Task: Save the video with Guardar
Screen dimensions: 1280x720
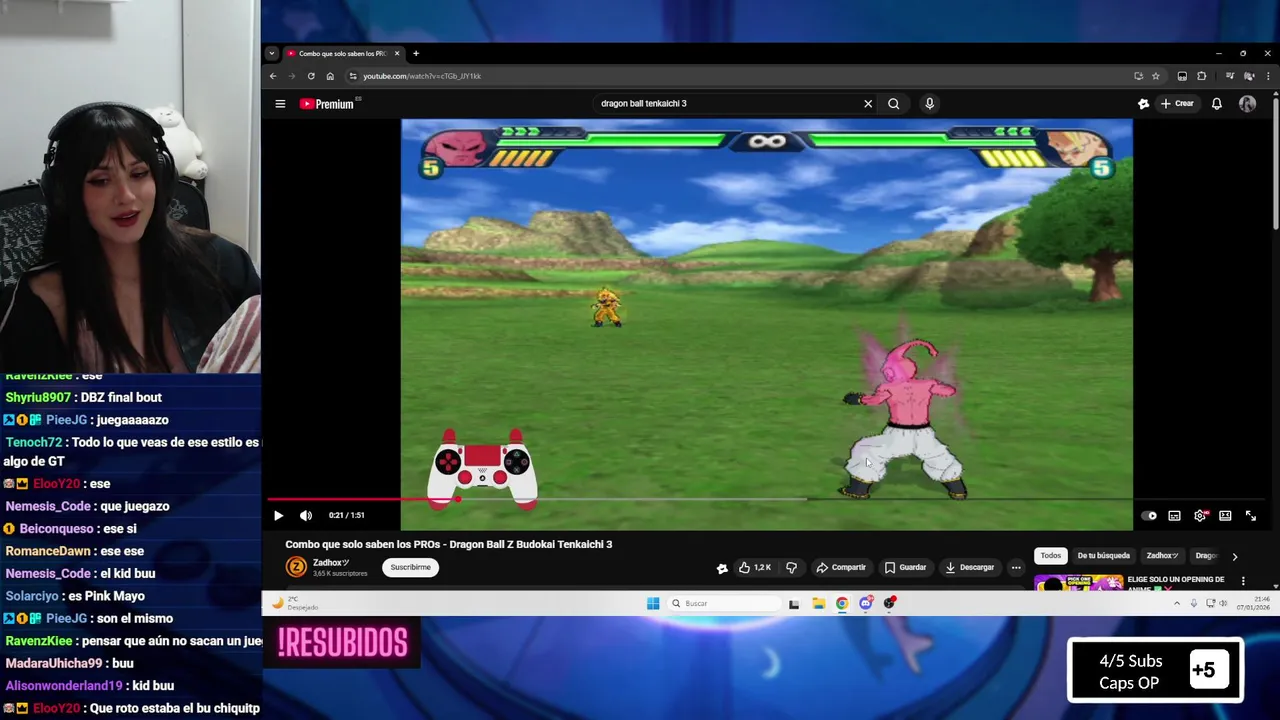Action: 905,567
